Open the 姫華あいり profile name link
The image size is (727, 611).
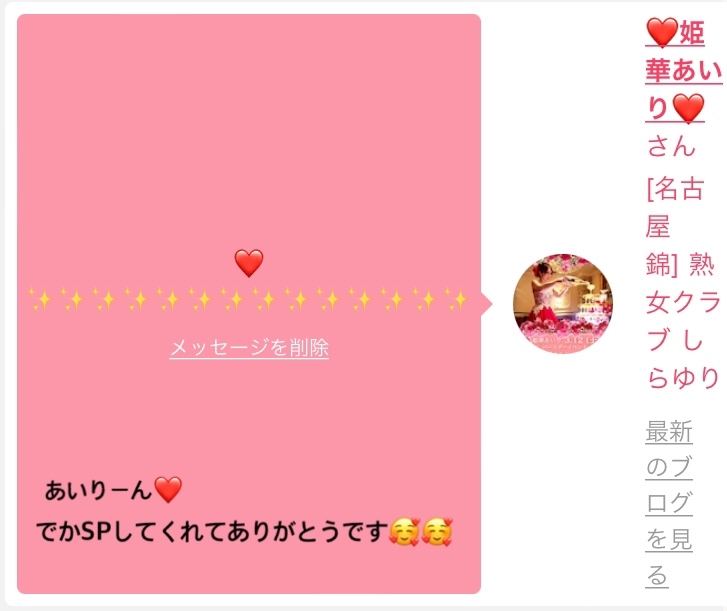(x=683, y=70)
